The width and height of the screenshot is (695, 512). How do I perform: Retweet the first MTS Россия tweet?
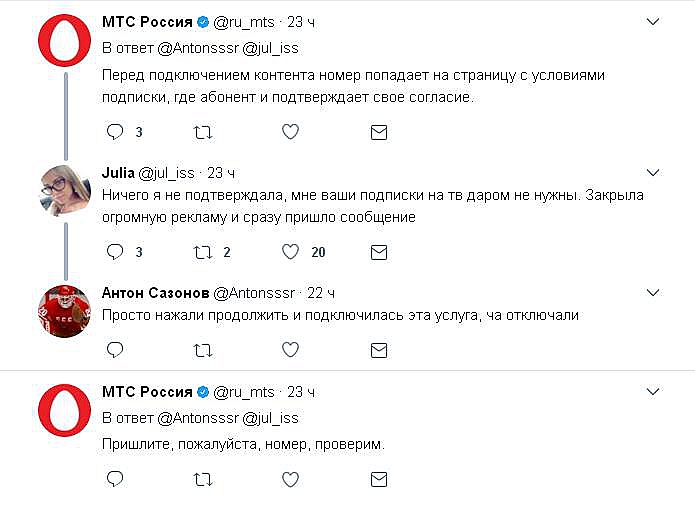point(202,132)
